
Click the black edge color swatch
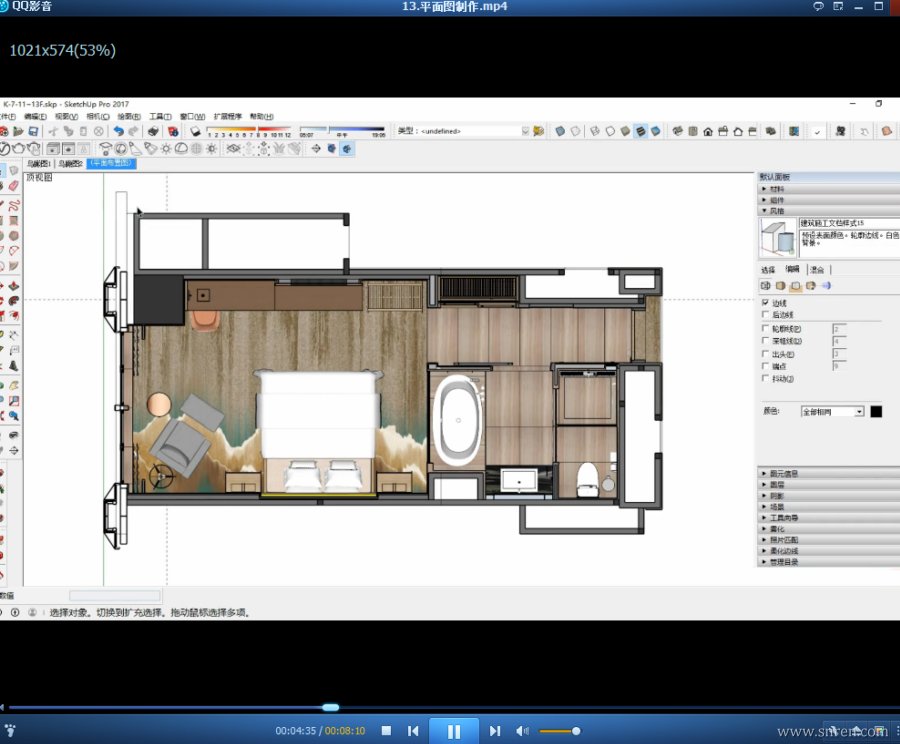[x=876, y=411]
